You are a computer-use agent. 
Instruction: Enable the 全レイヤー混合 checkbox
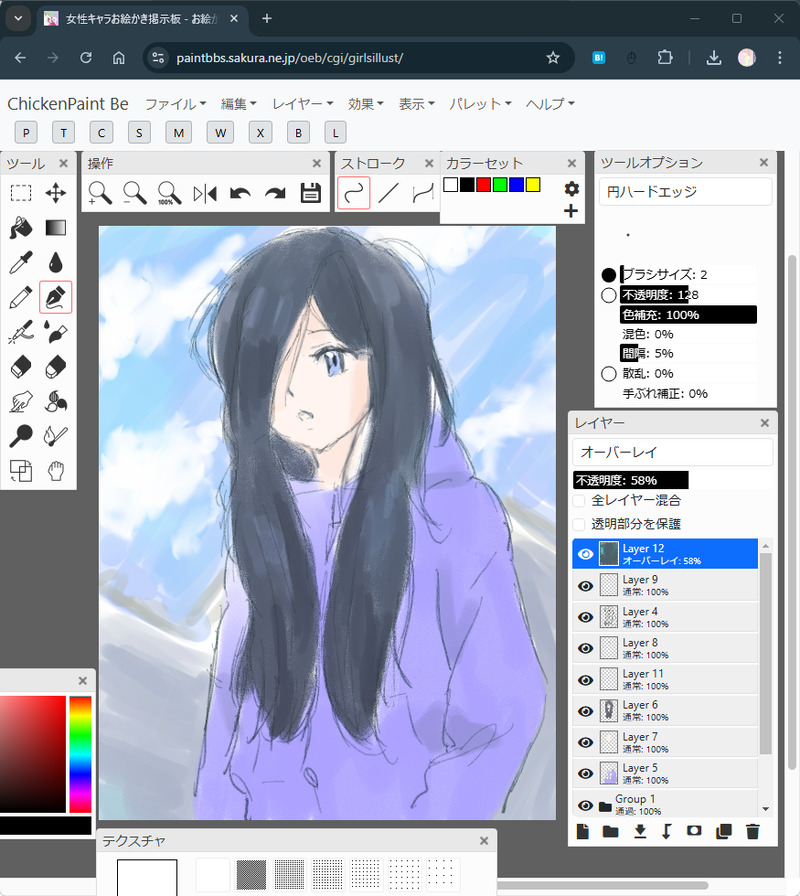click(579, 500)
